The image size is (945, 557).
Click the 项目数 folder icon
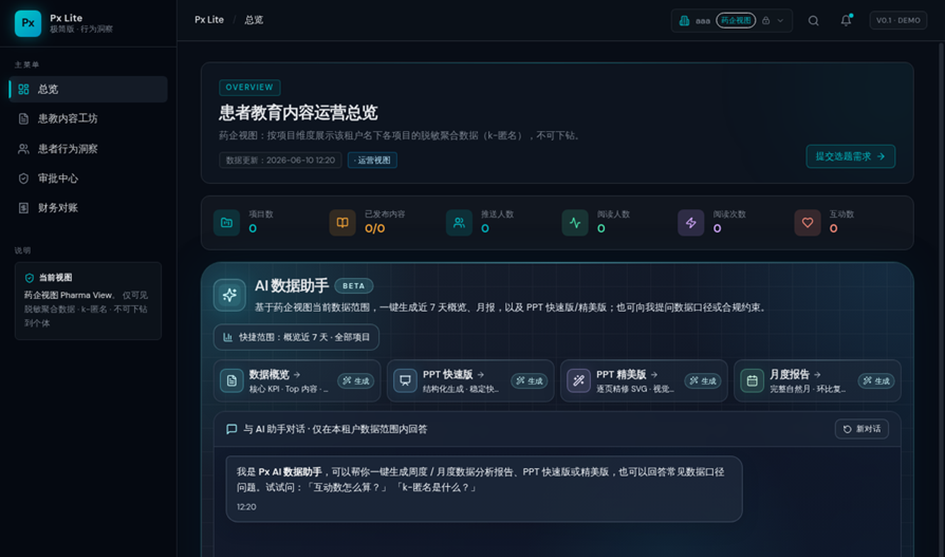227,222
